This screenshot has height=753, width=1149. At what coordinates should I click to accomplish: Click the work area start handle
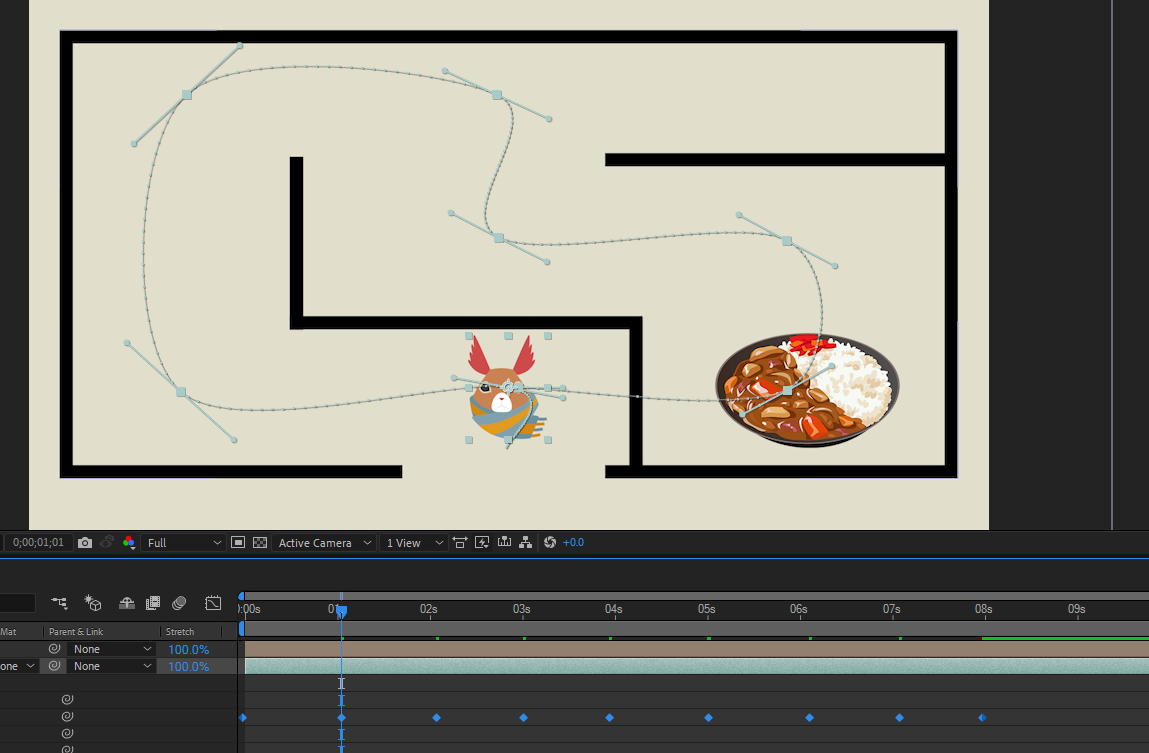pyautogui.click(x=242, y=628)
